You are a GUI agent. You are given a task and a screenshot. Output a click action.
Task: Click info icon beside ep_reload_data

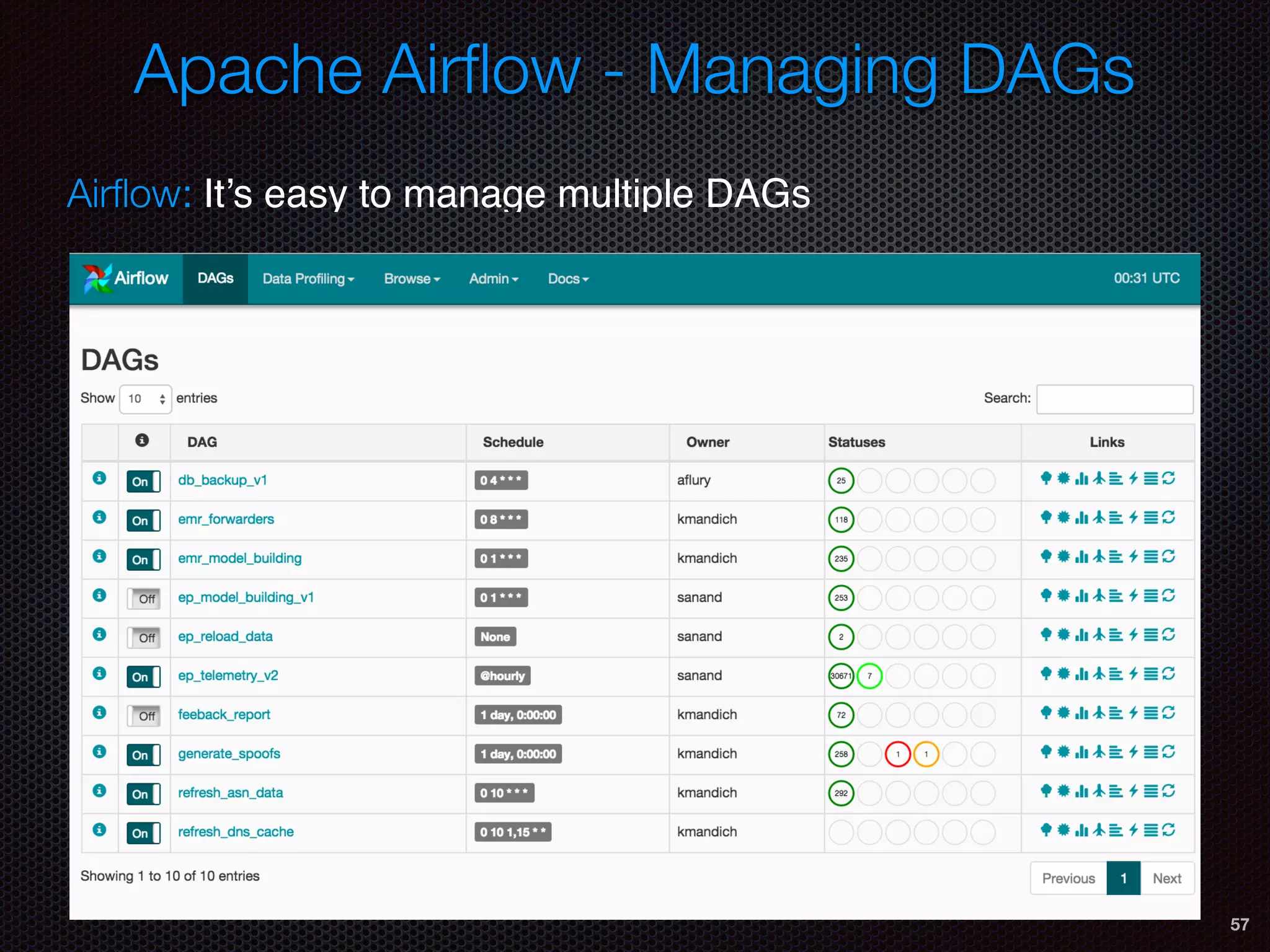click(x=99, y=634)
